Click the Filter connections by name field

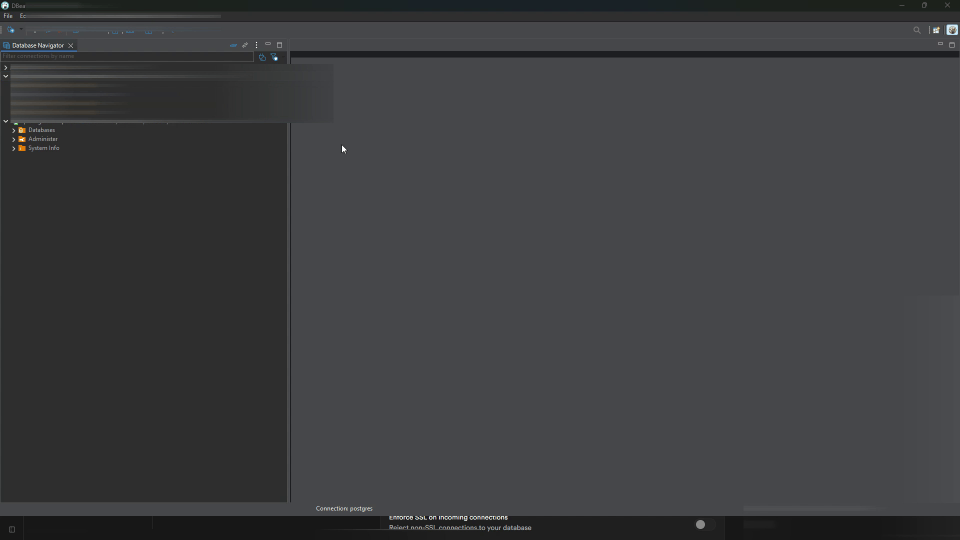click(127, 56)
